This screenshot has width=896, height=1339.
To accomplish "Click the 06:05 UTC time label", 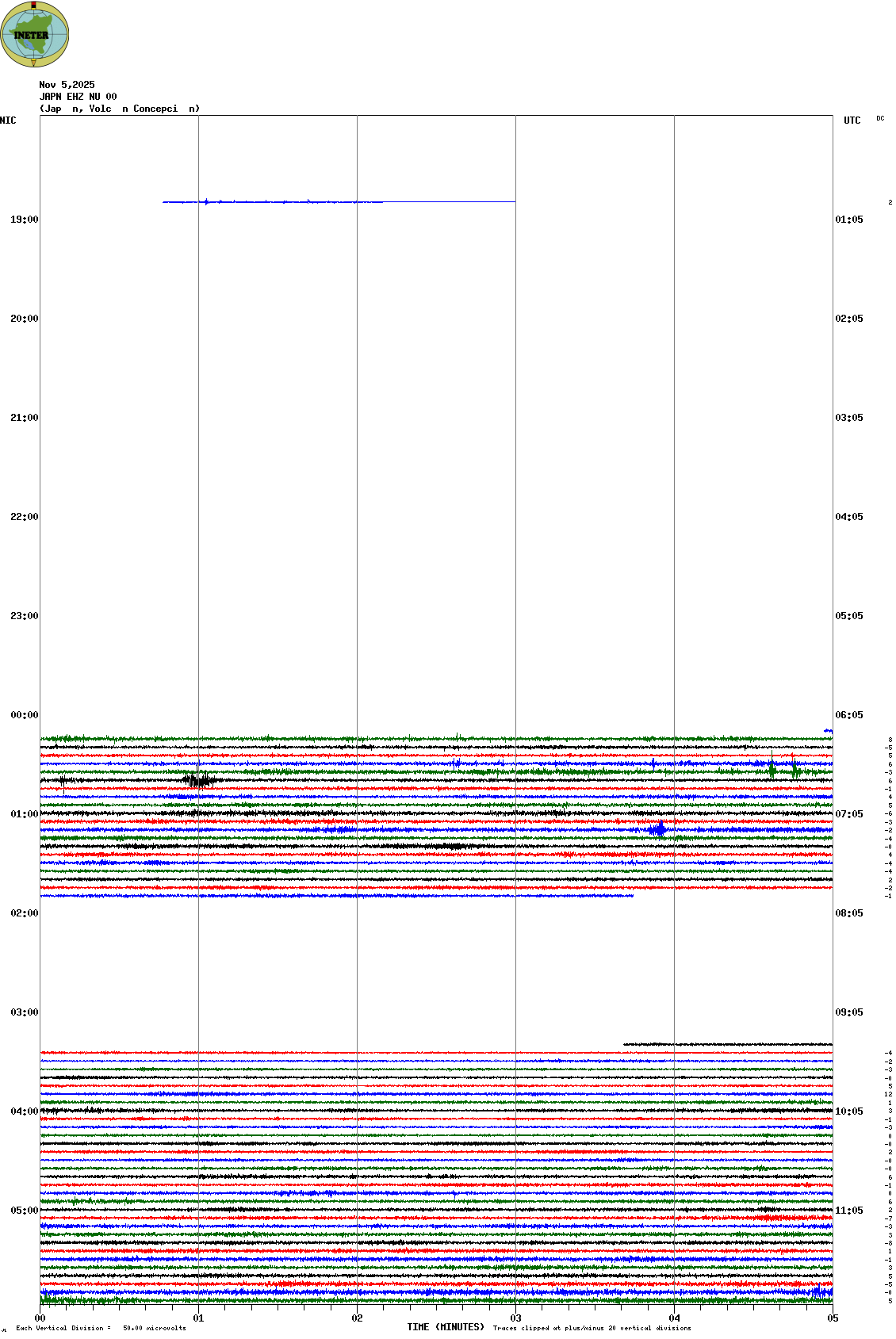I will coord(849,715).
